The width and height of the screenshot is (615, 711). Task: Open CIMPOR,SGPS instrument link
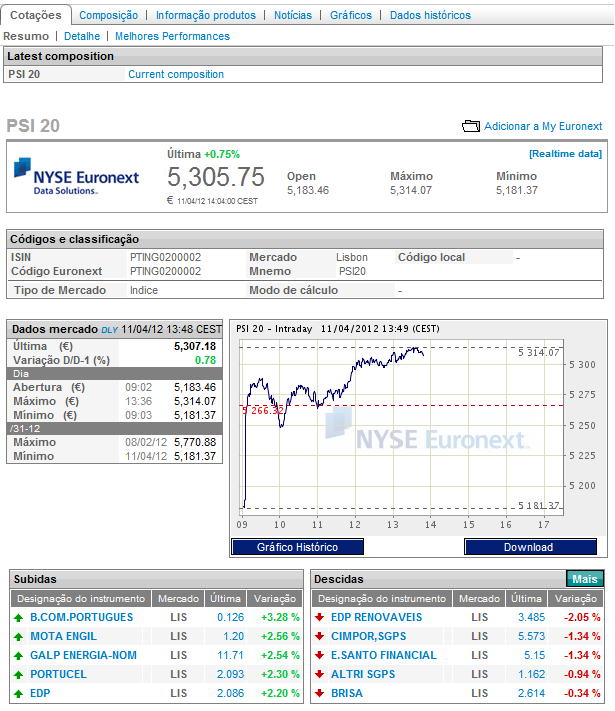tap(369, 636)
